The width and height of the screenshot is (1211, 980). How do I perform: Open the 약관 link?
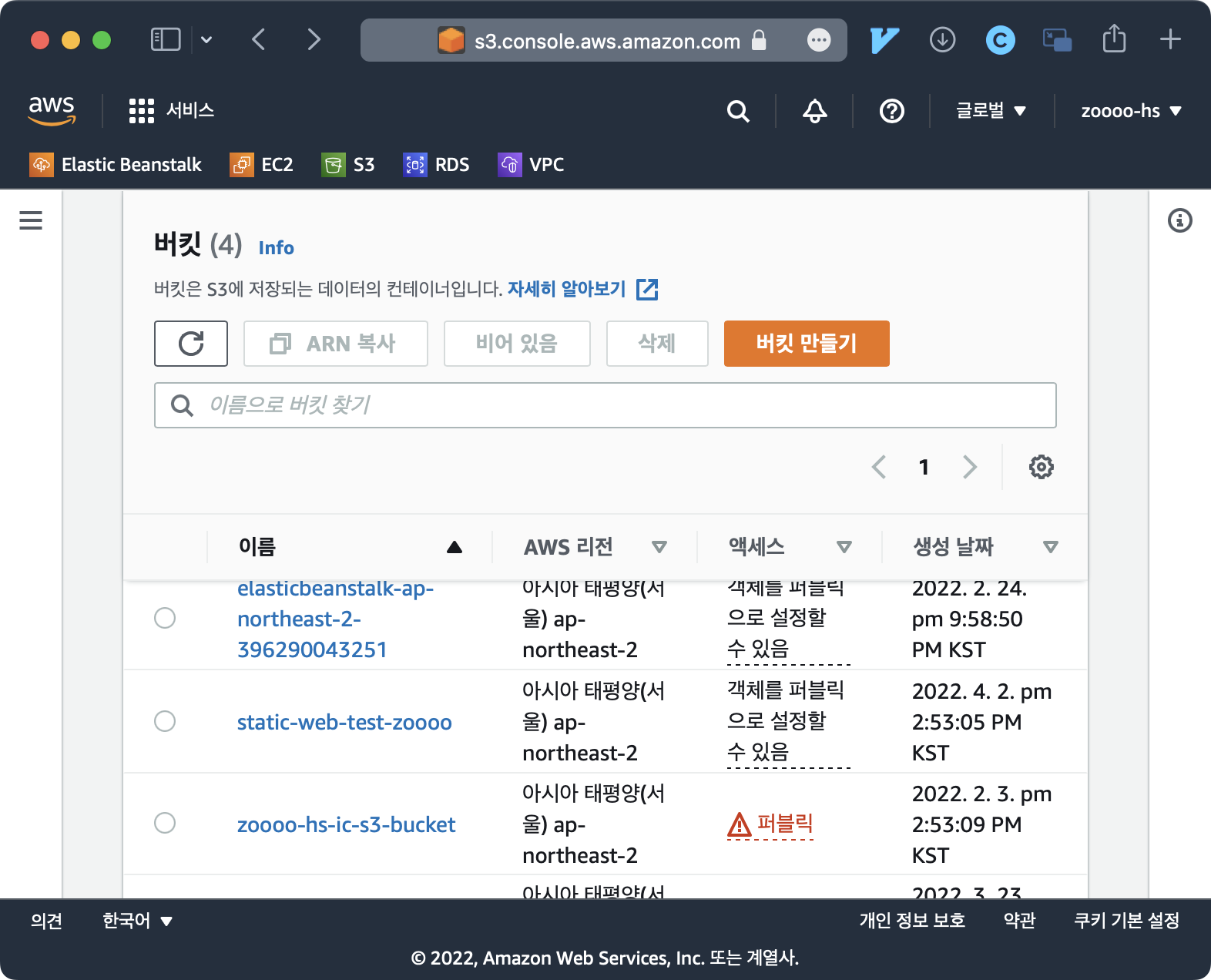pyautogui.click(x=1019, y=921)
